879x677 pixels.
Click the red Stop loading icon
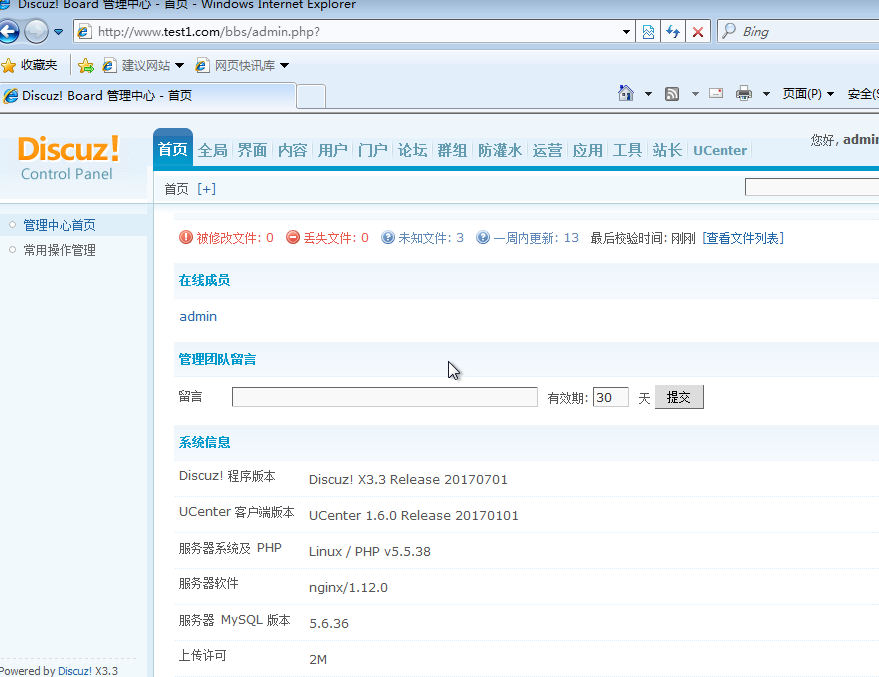(x=698, y=32)
